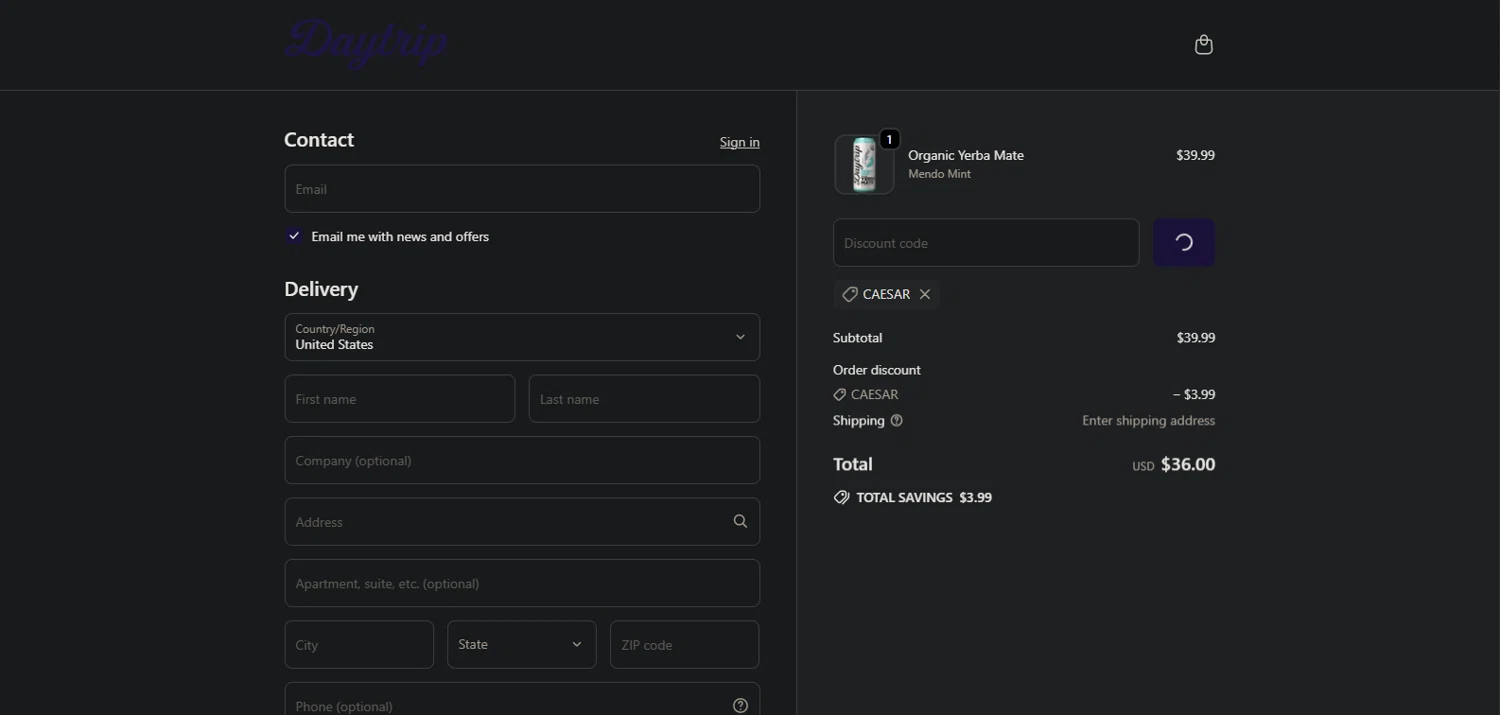Viewport: 1500px width, 715px height.
Task: Focus the Phone (optional) field
Action: (x=522, y=700)
